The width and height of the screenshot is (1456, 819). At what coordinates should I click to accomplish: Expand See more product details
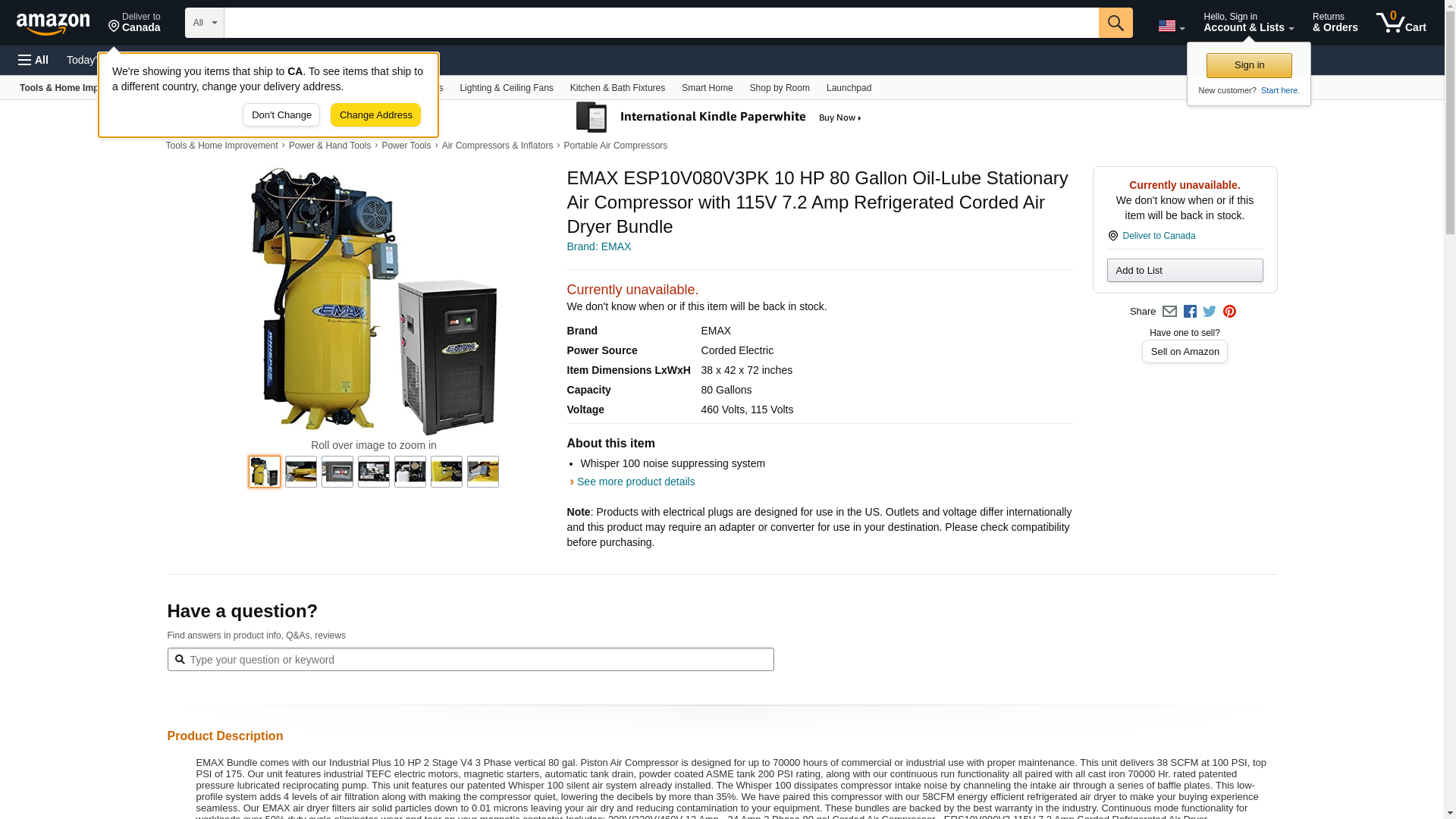click(635, 482)
